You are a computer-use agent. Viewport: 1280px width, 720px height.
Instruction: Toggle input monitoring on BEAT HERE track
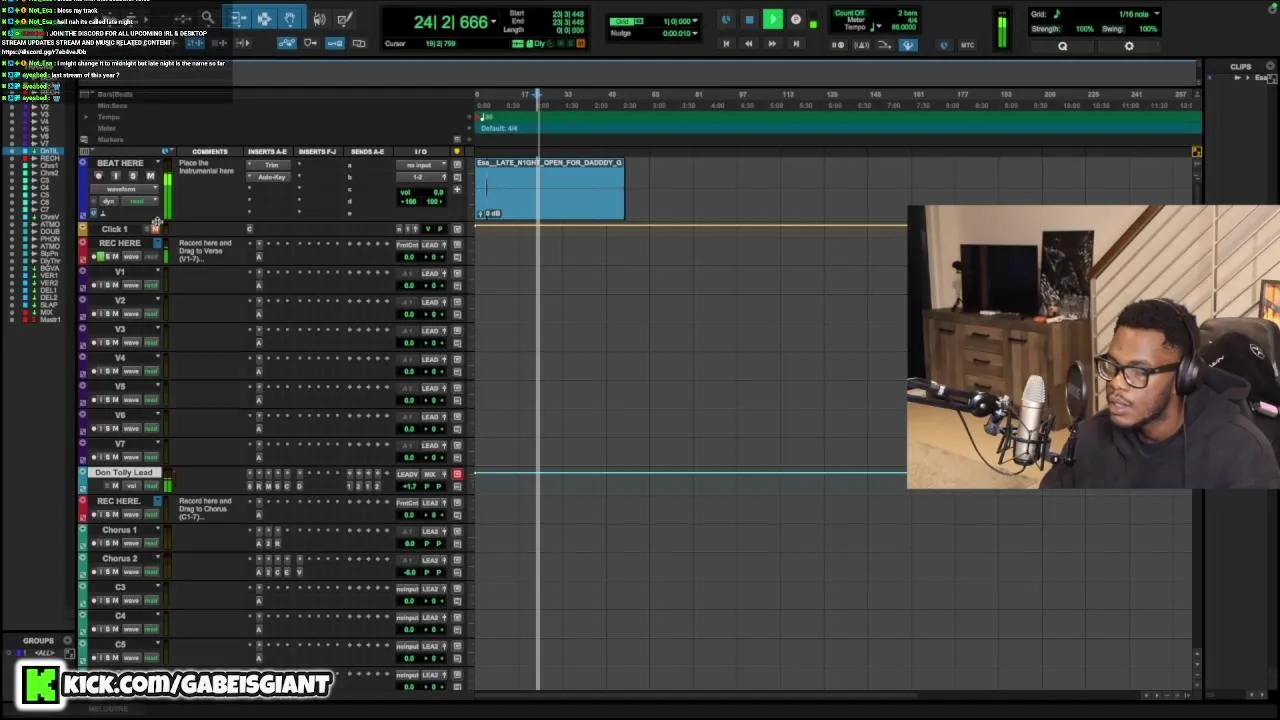click(x=115, y=176)
